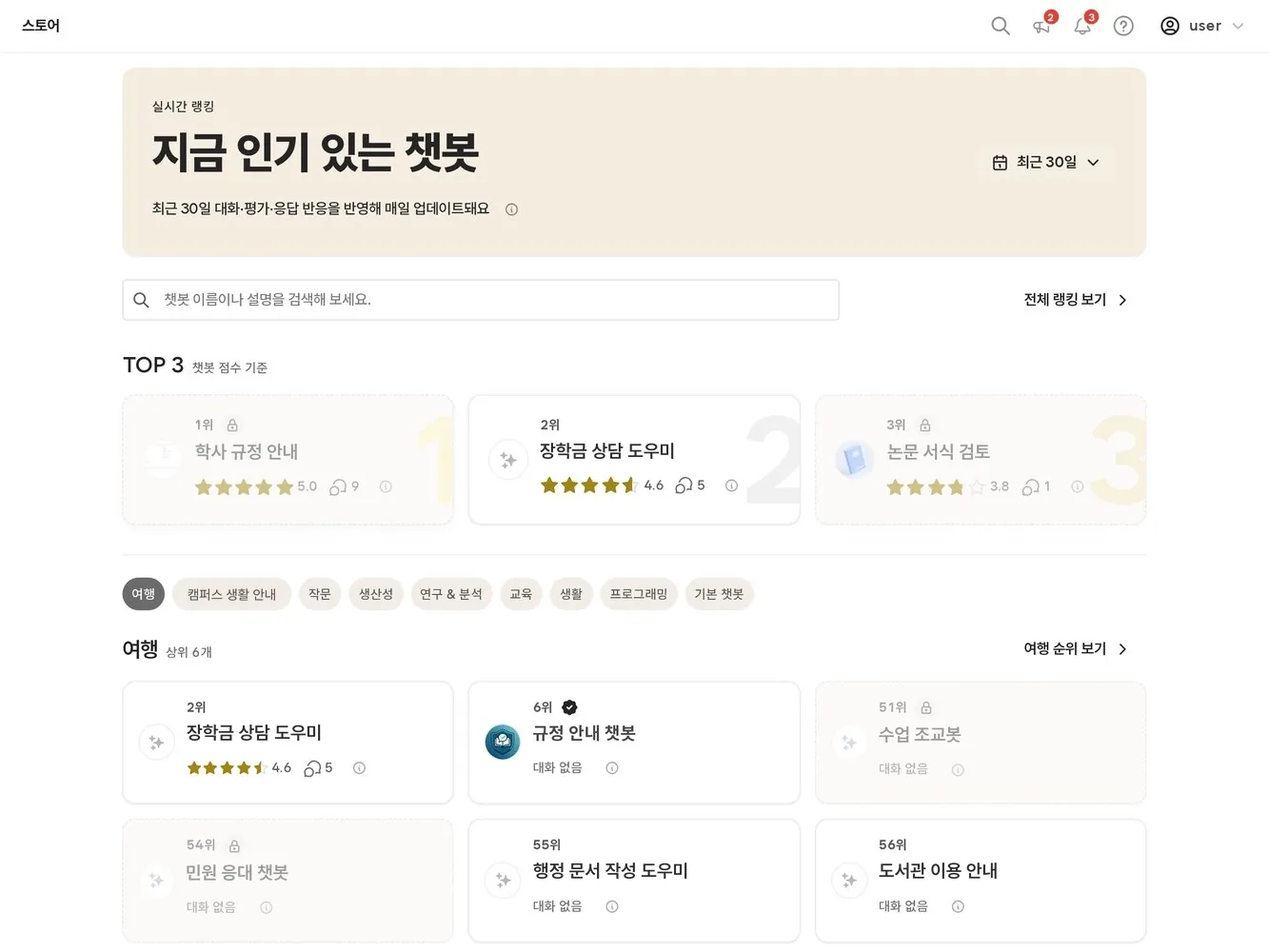Open the 51위 수업 조교봇 card
The height and width of the screenshot is (952, 1269).
point(981,743)
